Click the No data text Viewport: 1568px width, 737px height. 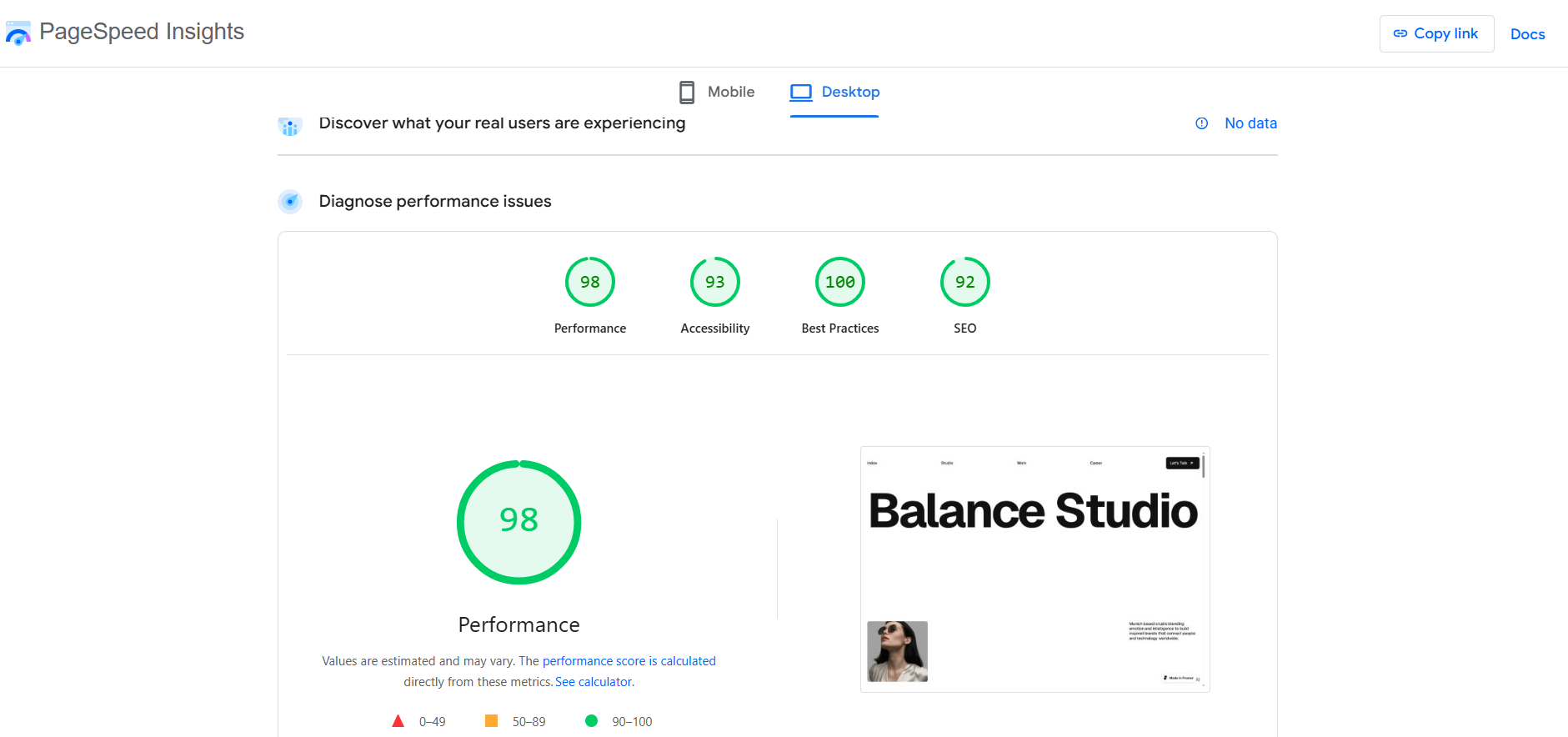coord(1250,123)
